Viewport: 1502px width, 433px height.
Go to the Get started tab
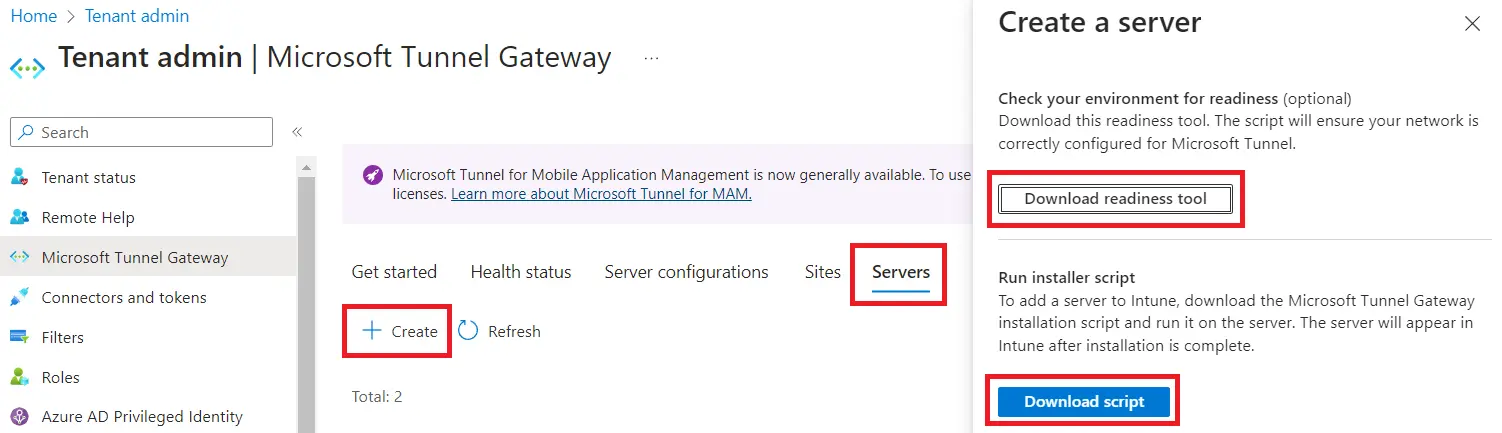click(394, 272)
